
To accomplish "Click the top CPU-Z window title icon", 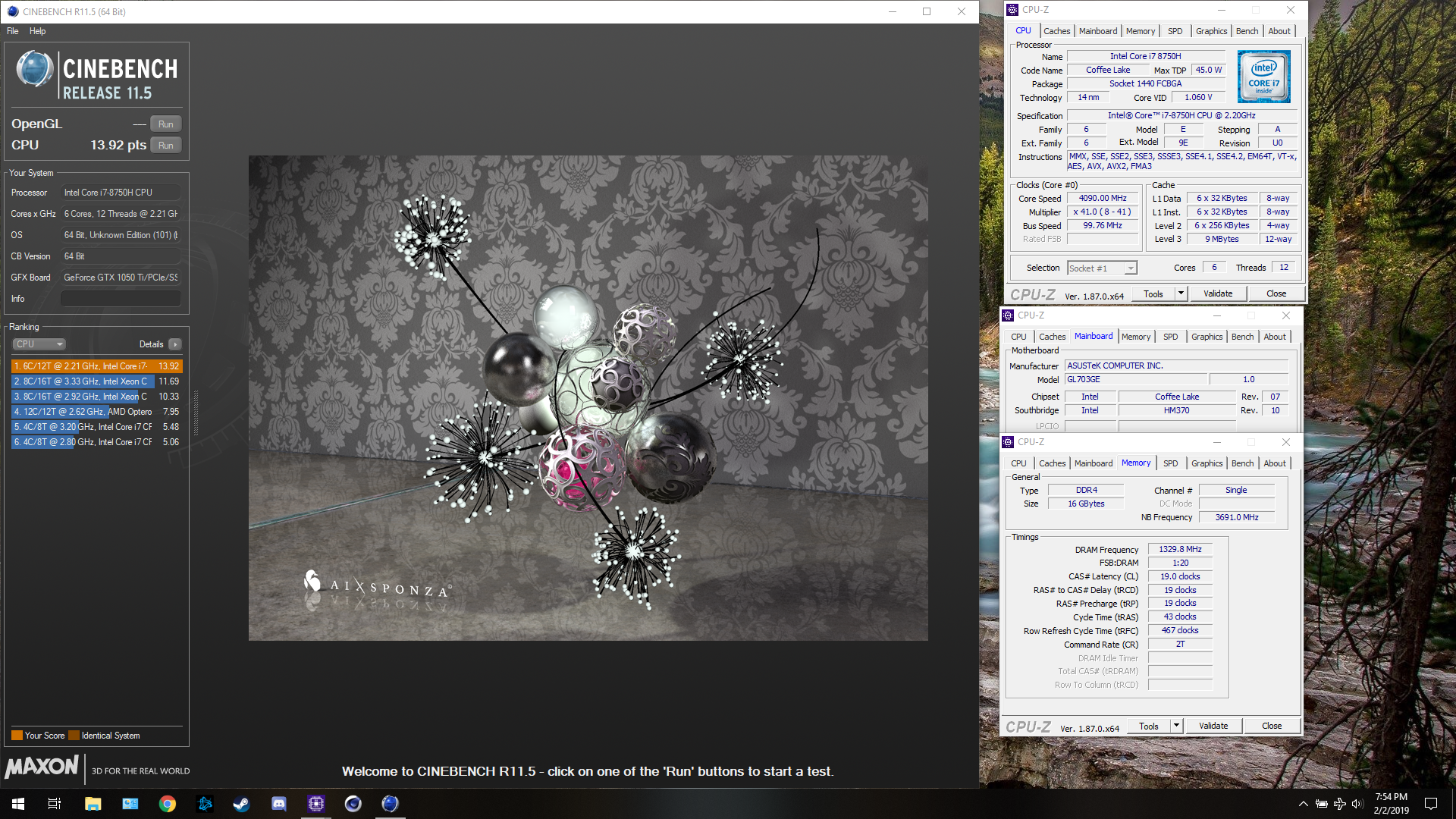I will tap(1012, 10).
